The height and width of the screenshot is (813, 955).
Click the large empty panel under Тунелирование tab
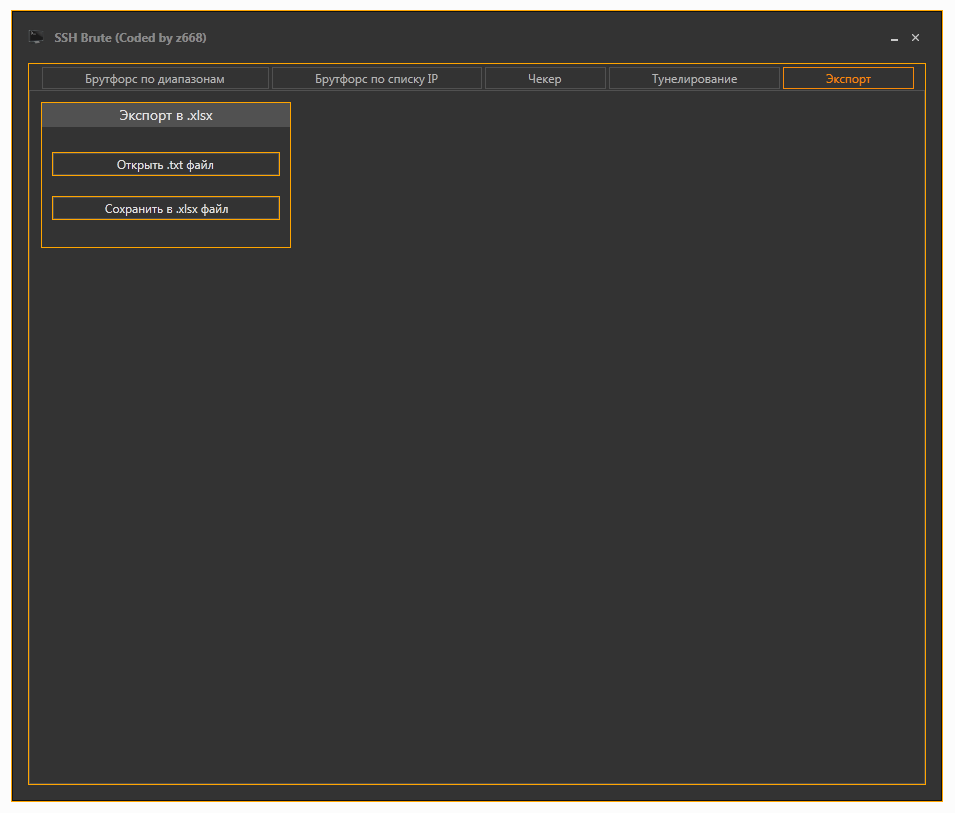[694, 400]
